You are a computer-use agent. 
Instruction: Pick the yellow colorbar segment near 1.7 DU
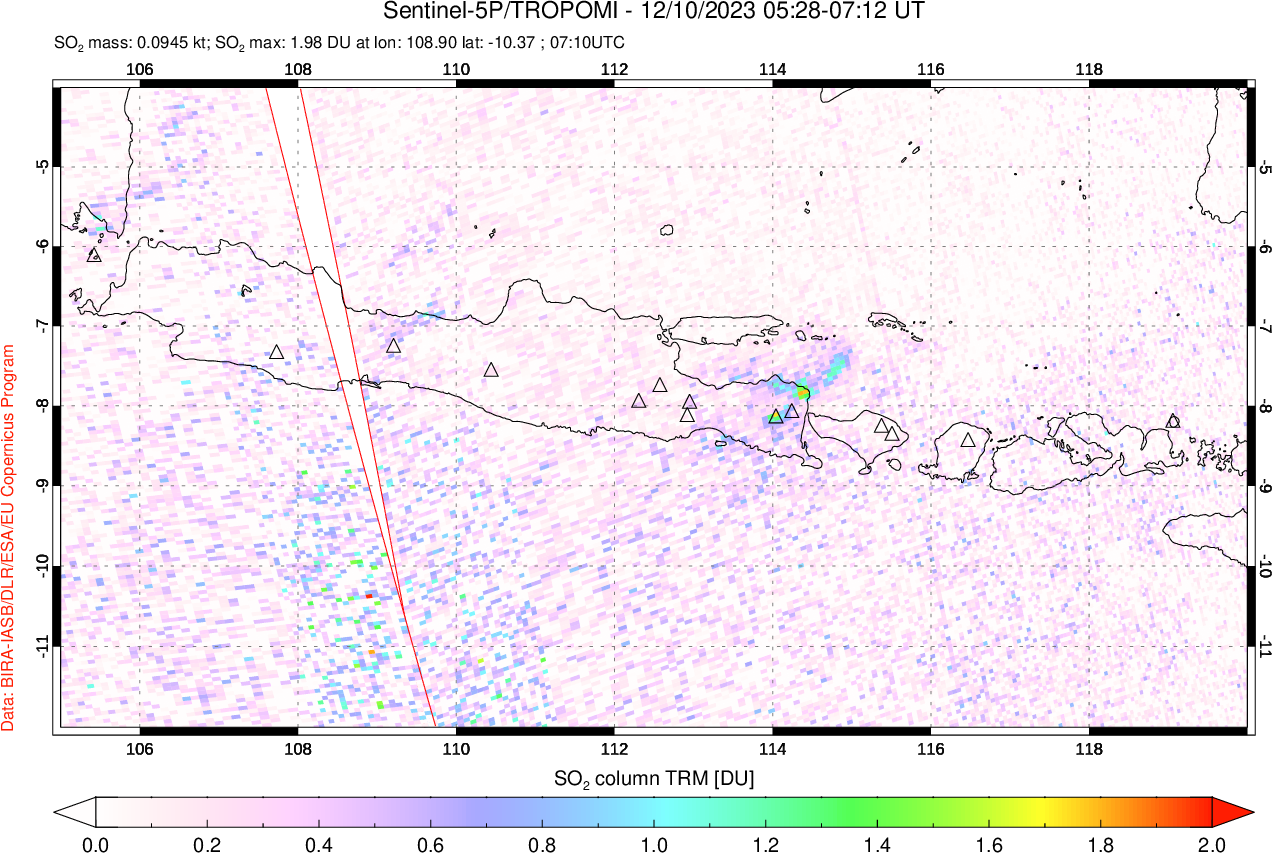pyautogui.click(x=1044, y=811)
